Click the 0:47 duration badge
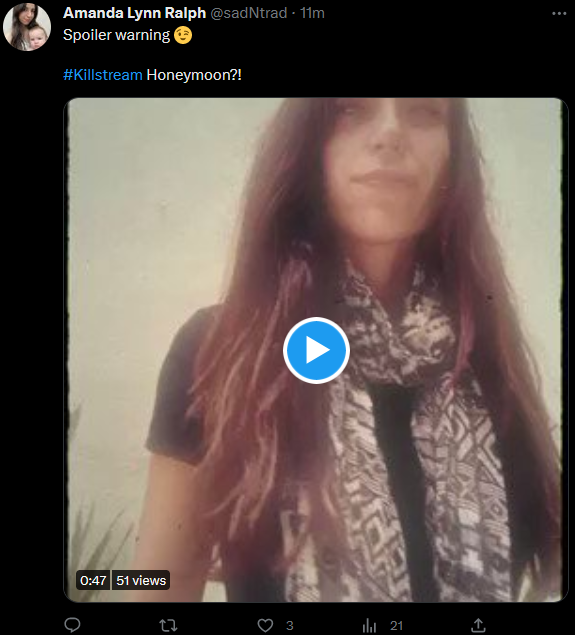575x635 pixels. click(93, 580)
